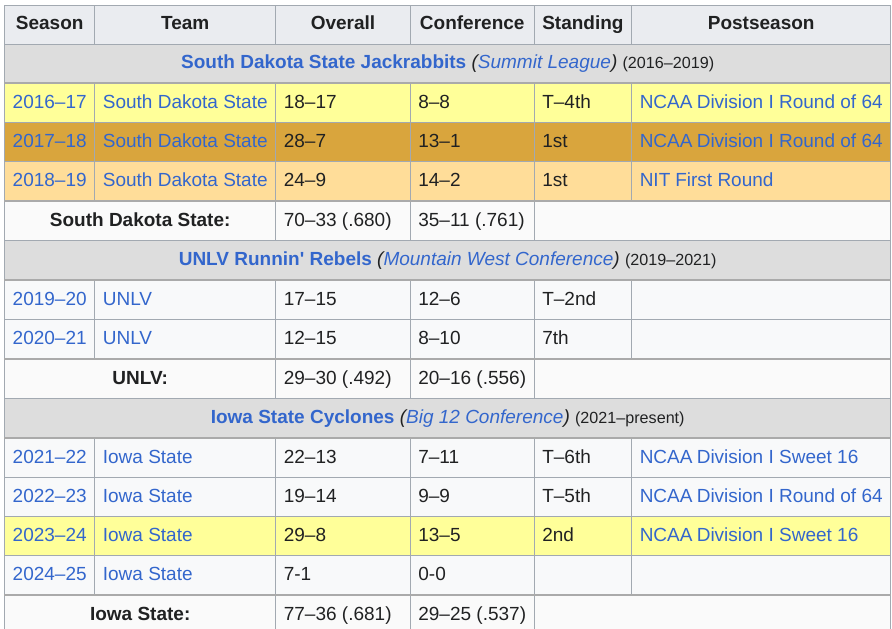Image resolution: width=892 pixels, height=629 pixels.
Task: Click NCAA Division I Round of 64 for 2017–18
Action: 761,140
